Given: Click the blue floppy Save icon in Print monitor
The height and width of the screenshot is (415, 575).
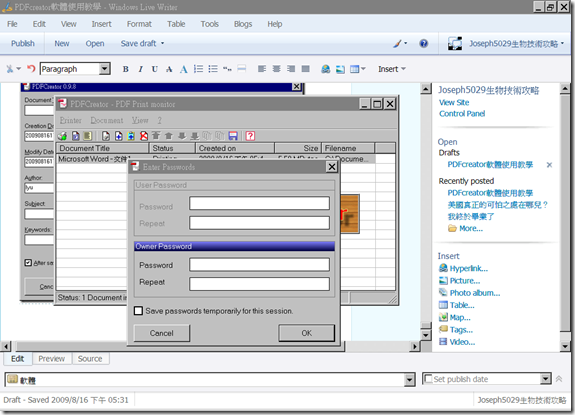Looking at the screenshot, I should click(x=233, y=136).
